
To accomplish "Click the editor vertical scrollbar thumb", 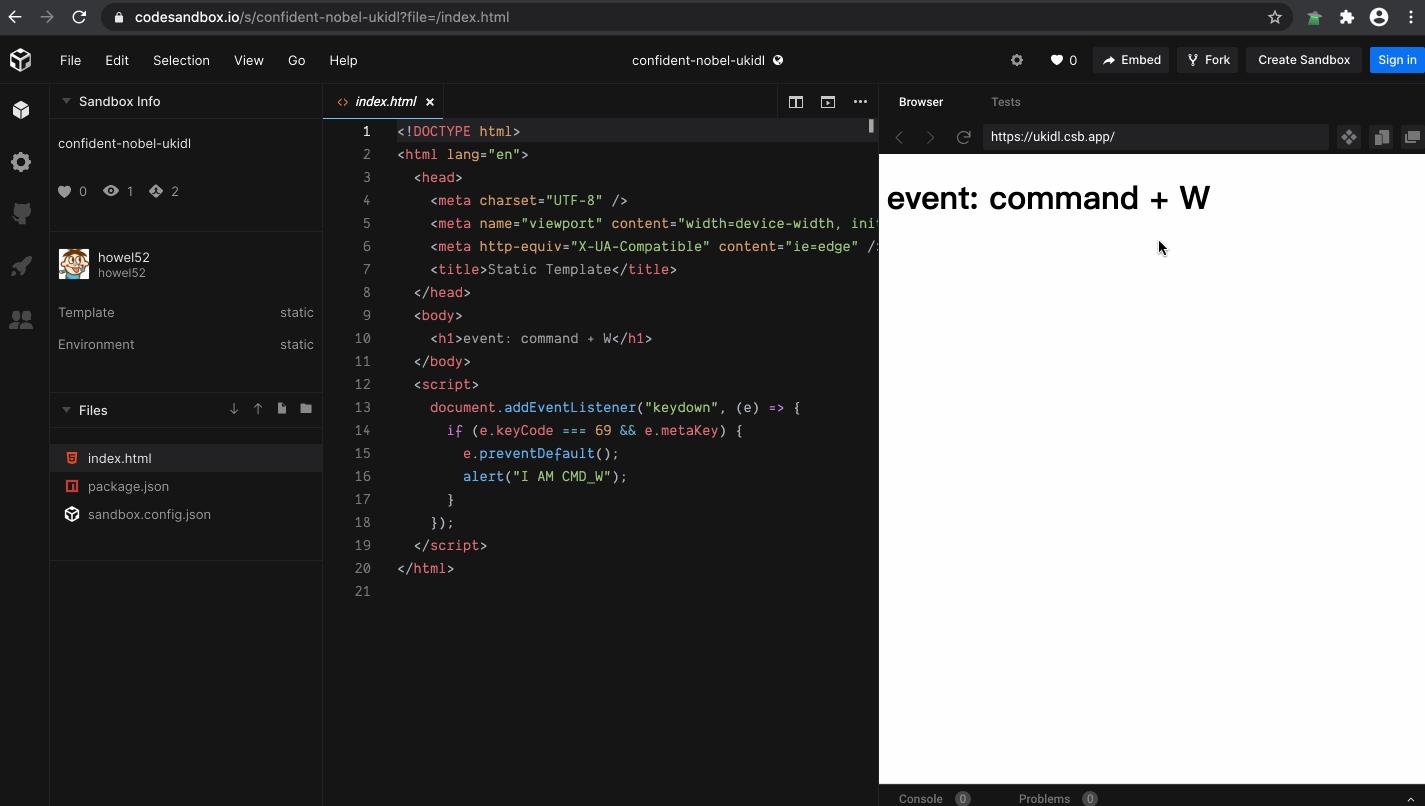I will pos(871,126).
